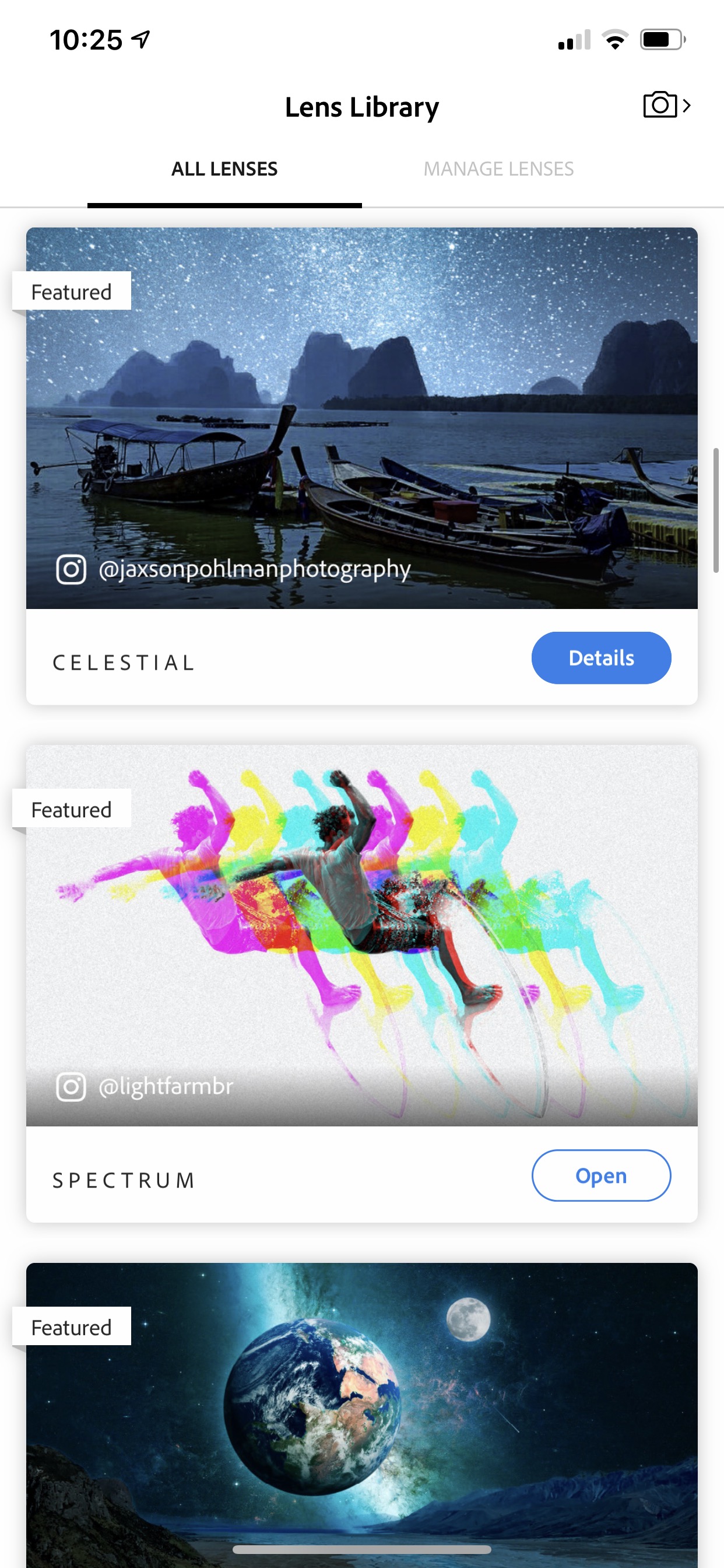Tap the battery status icon
The height and width of the screenshot is (1568, 724).
pyautogui.click(x=663, y=40)
